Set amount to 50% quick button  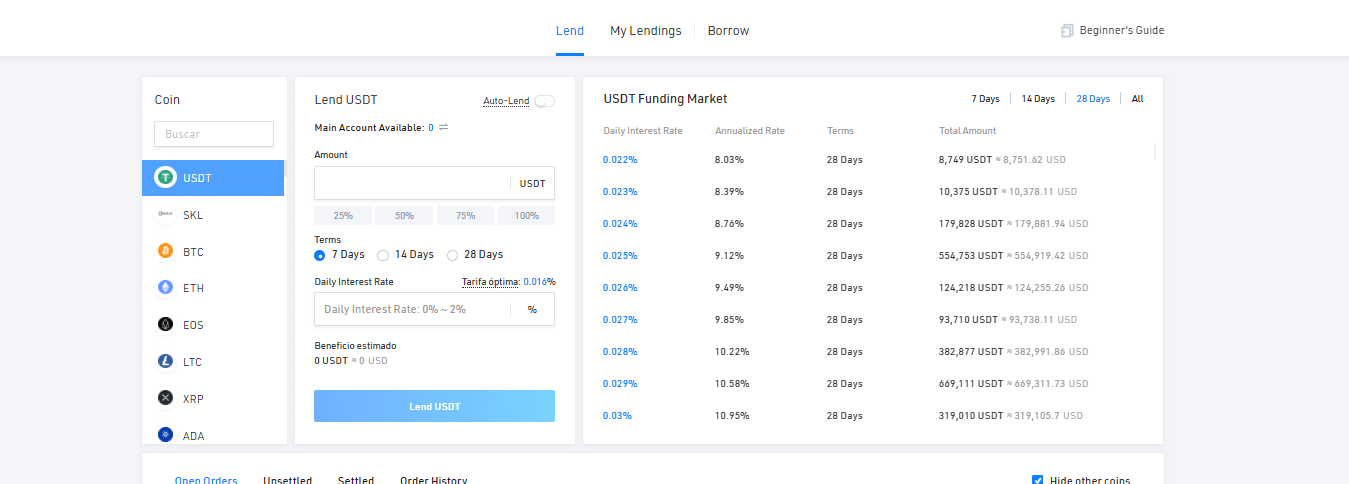coord(404,216)
